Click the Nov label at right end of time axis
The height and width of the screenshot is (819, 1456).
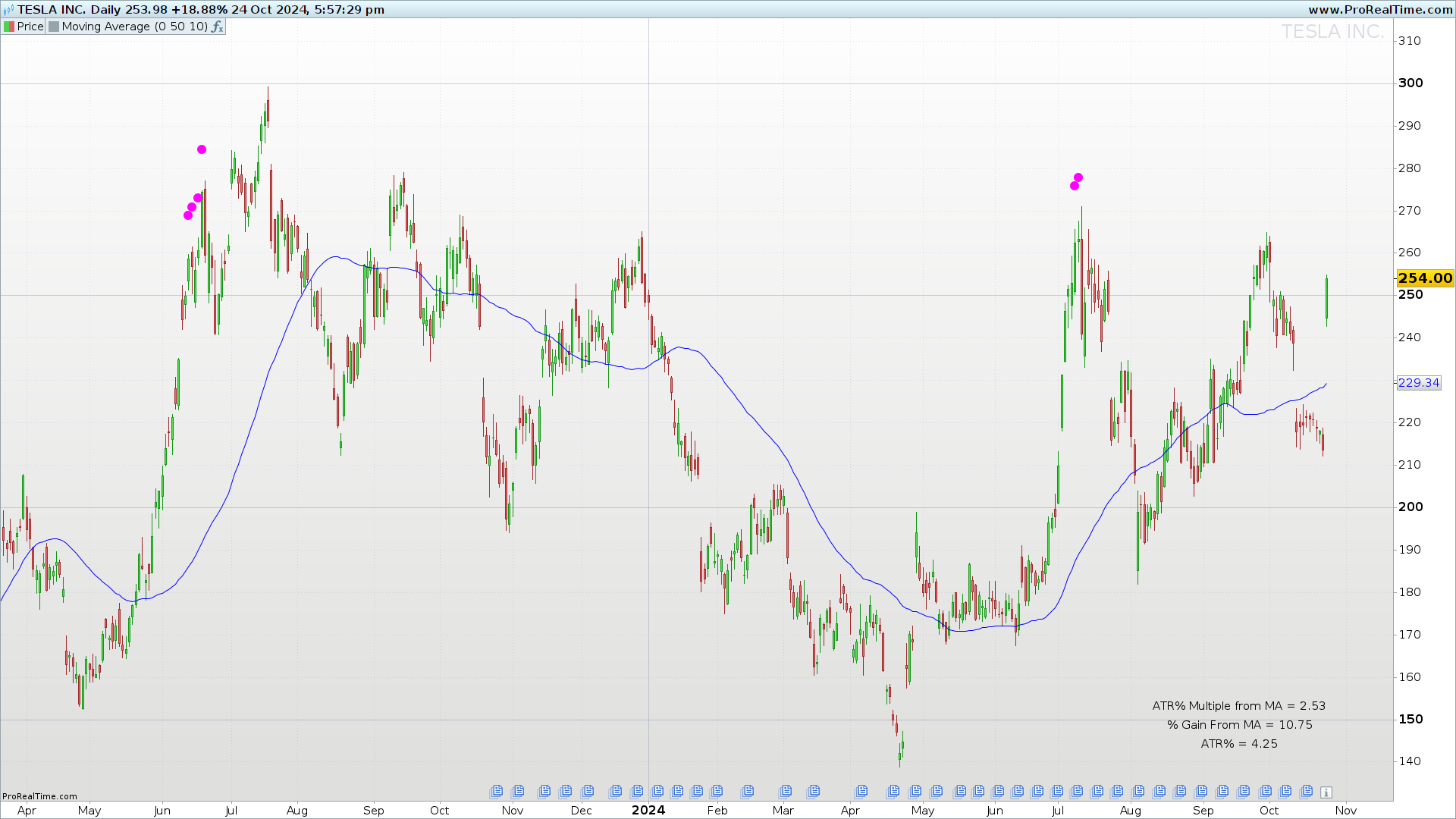pyautogui.click(x=1346, y=811)
